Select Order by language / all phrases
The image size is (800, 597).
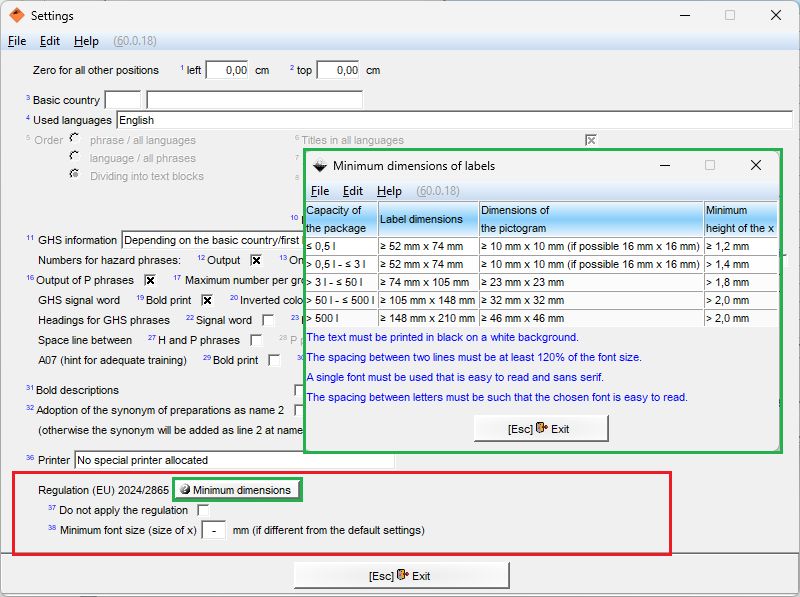tap(74, 156)
